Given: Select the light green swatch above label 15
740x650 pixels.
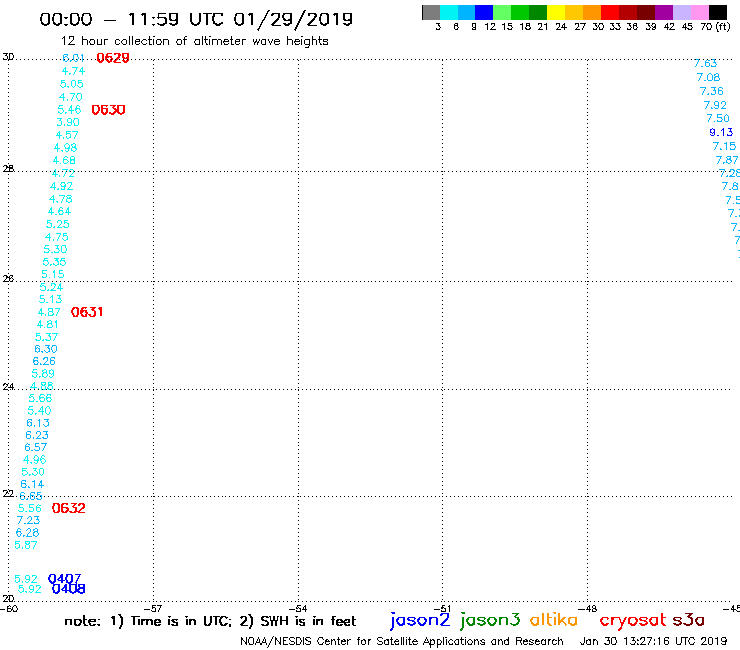Looking at the screenshot, I should click(x=502, y=12).
